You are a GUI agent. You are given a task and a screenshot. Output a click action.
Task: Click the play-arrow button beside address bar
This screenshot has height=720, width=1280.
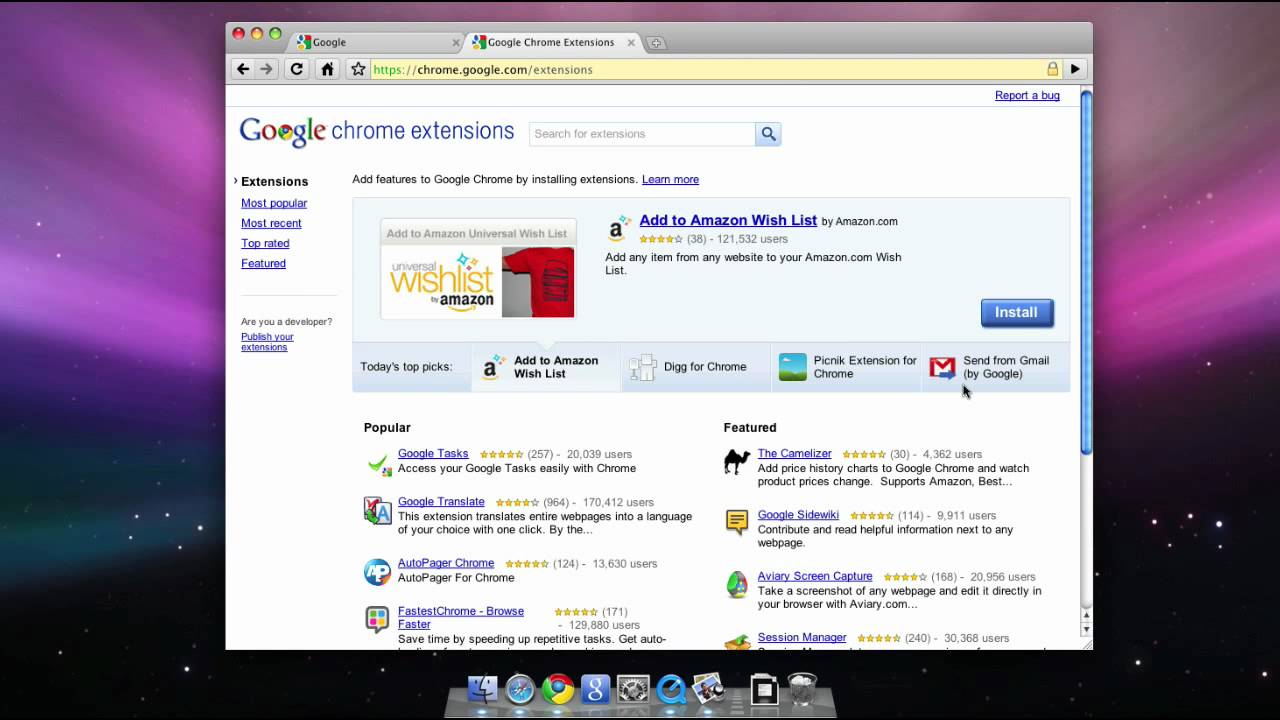(x=1075, y=69)
